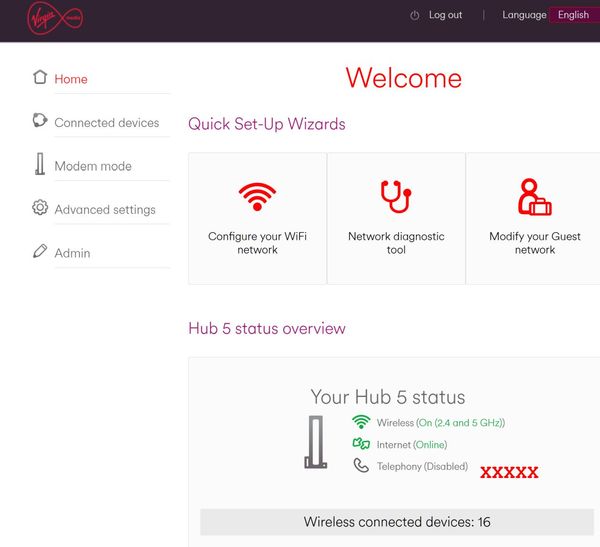Select Modem mode in sidebar
The image size is (600, 547).
coord(93,166)
